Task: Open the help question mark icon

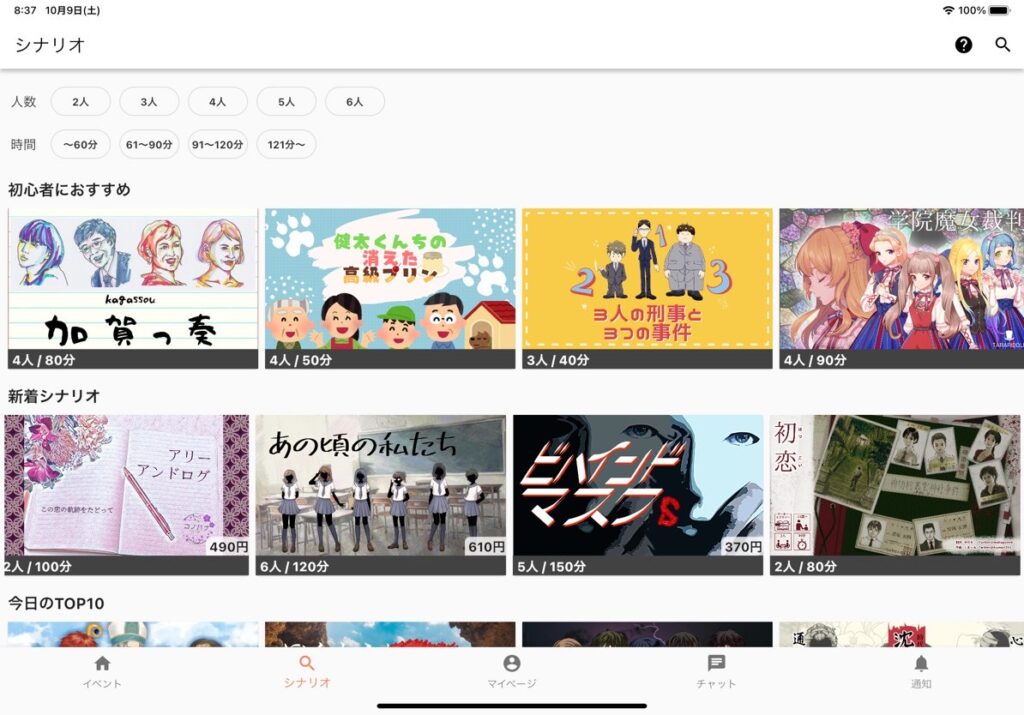Action: 963,45
